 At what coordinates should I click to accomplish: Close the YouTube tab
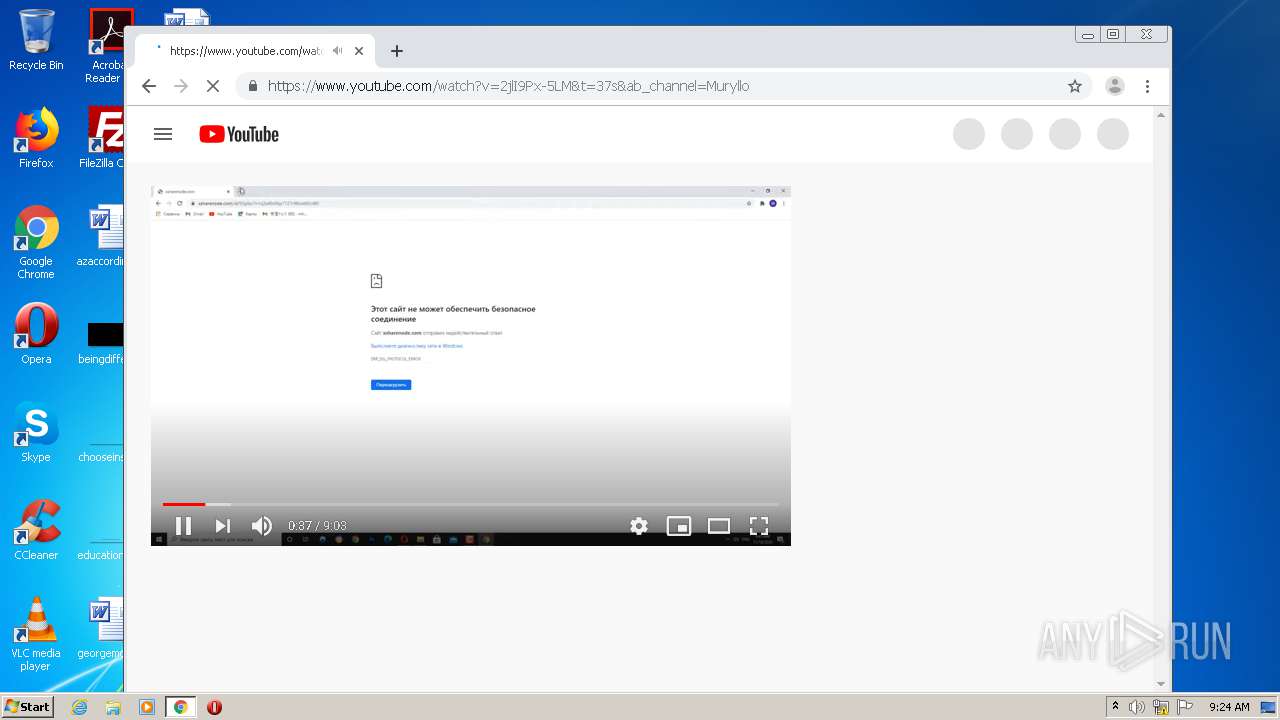pos(359,51)
